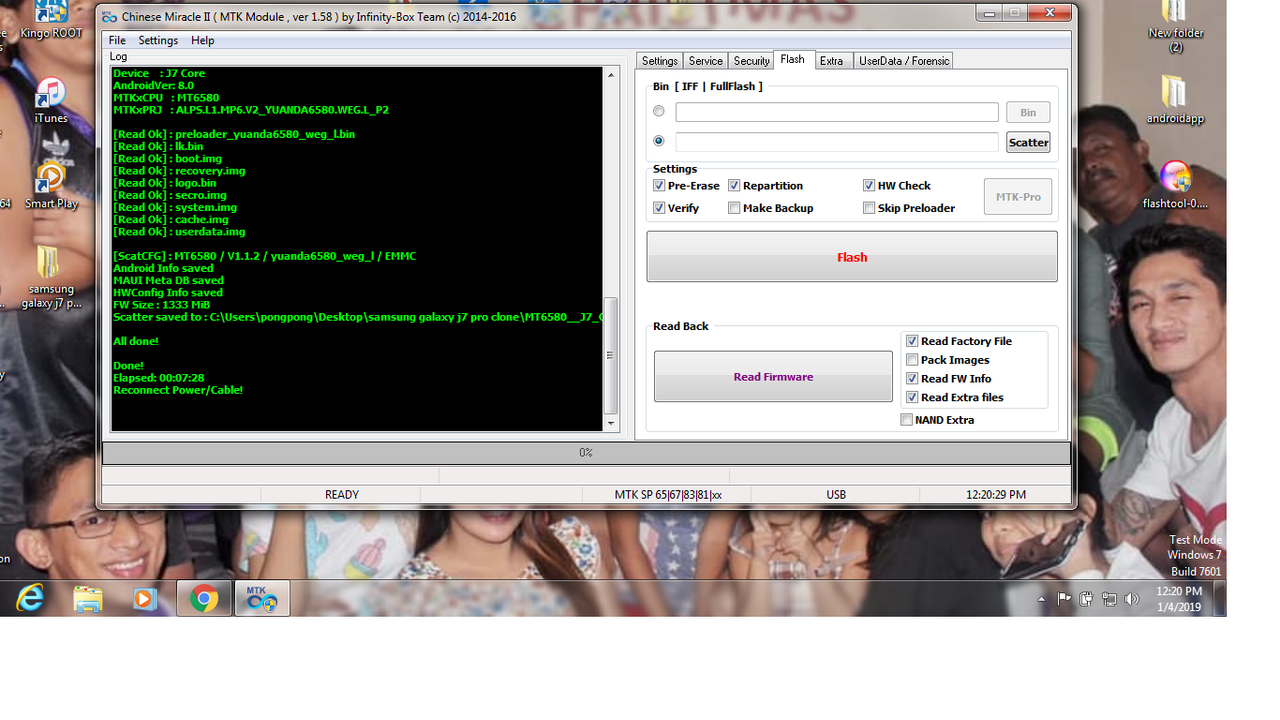The image size is (1280, 720).
Task: Launch Internet Explorer from the taskbar
Action: click(x=31, y=598)
